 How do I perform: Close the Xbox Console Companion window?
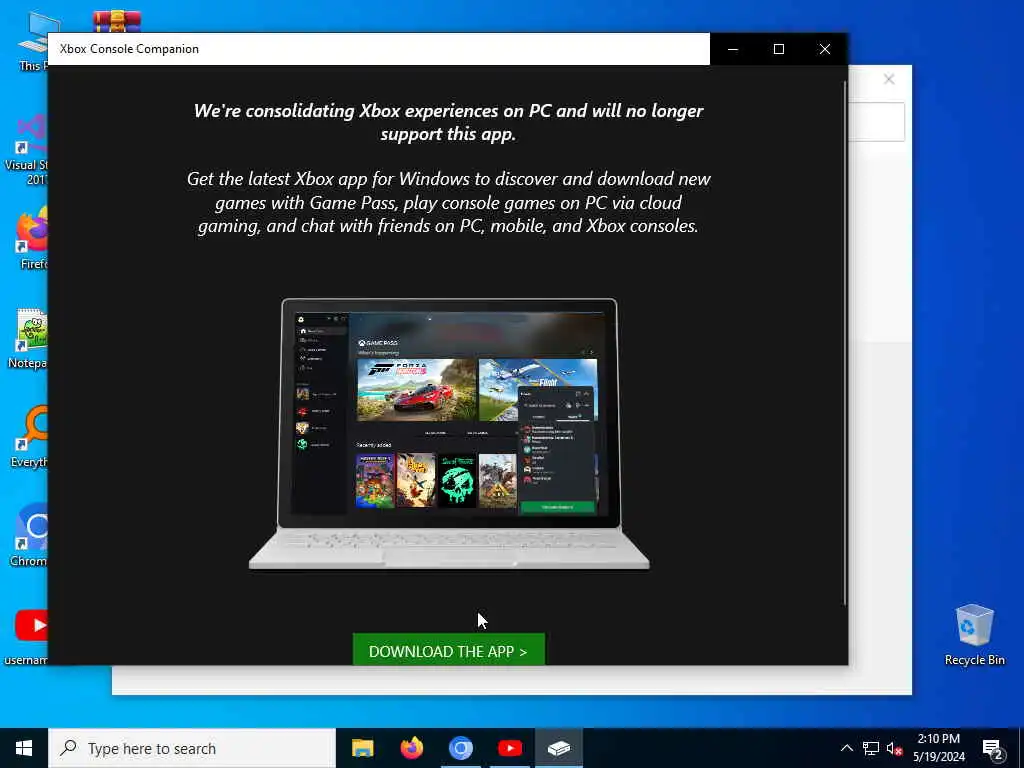pyautogui.click(x=825, y=49)
